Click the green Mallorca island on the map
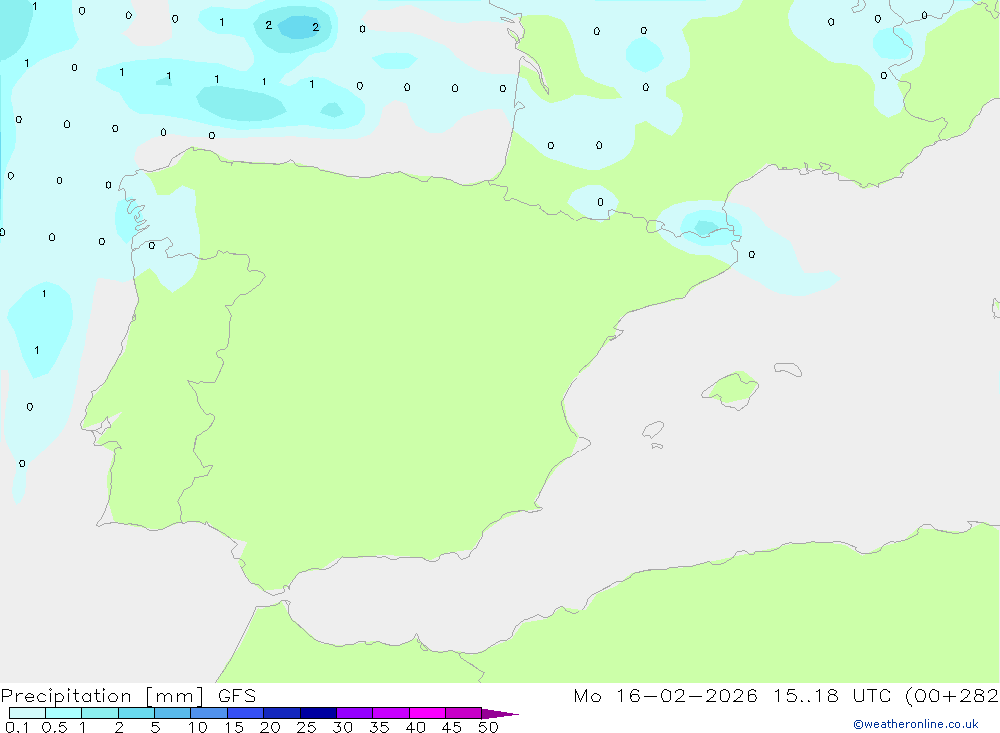Viewport: 1000px width, 733px height. coord(732,389)
